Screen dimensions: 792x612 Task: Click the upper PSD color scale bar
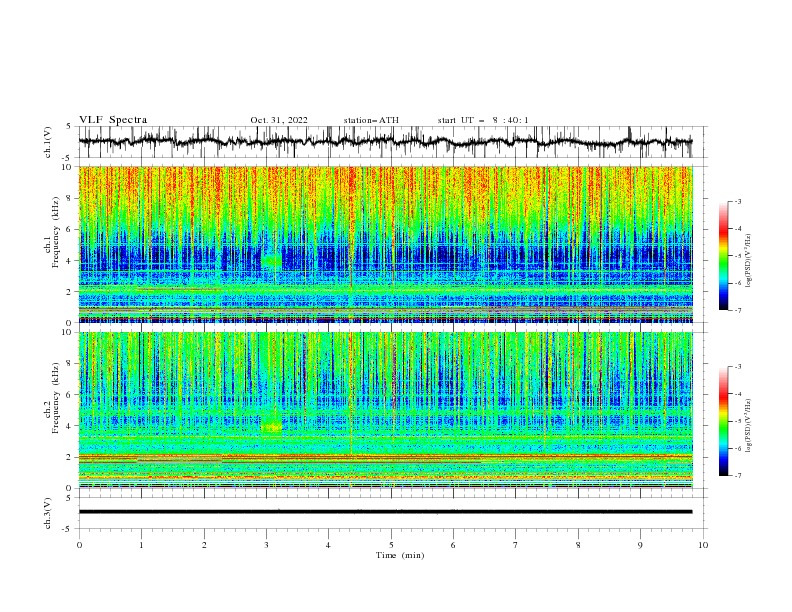(723, 256)
